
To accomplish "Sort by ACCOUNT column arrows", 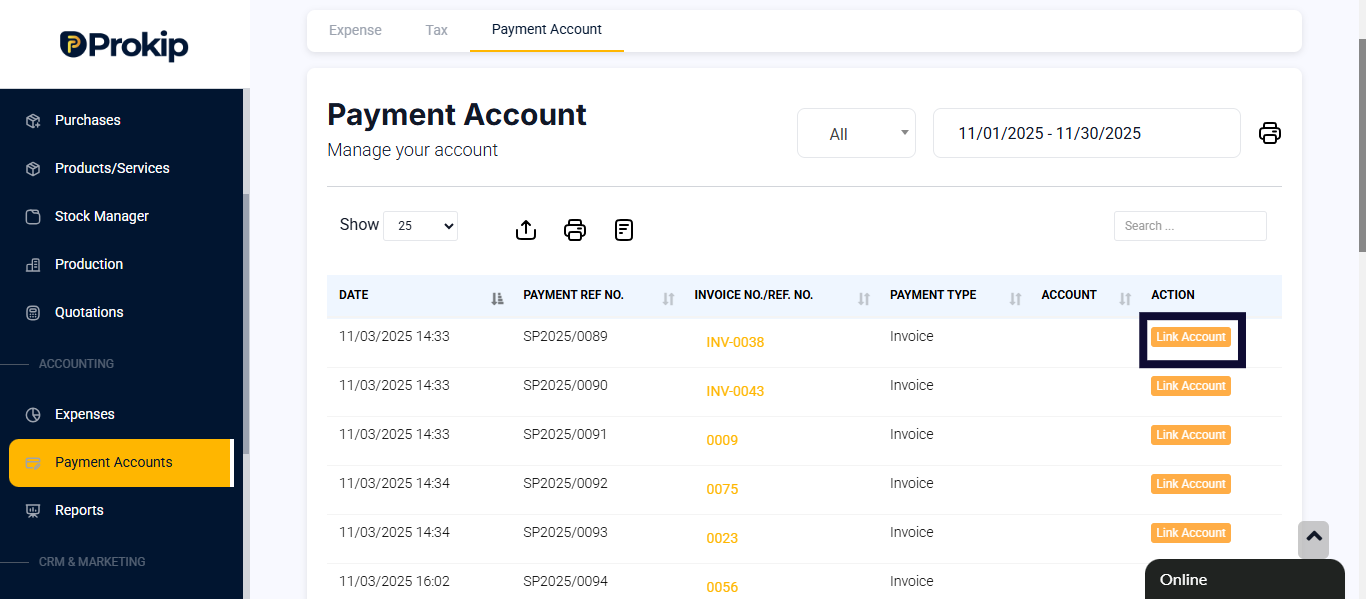I will pyautogui.click(x=1125, y=298).
